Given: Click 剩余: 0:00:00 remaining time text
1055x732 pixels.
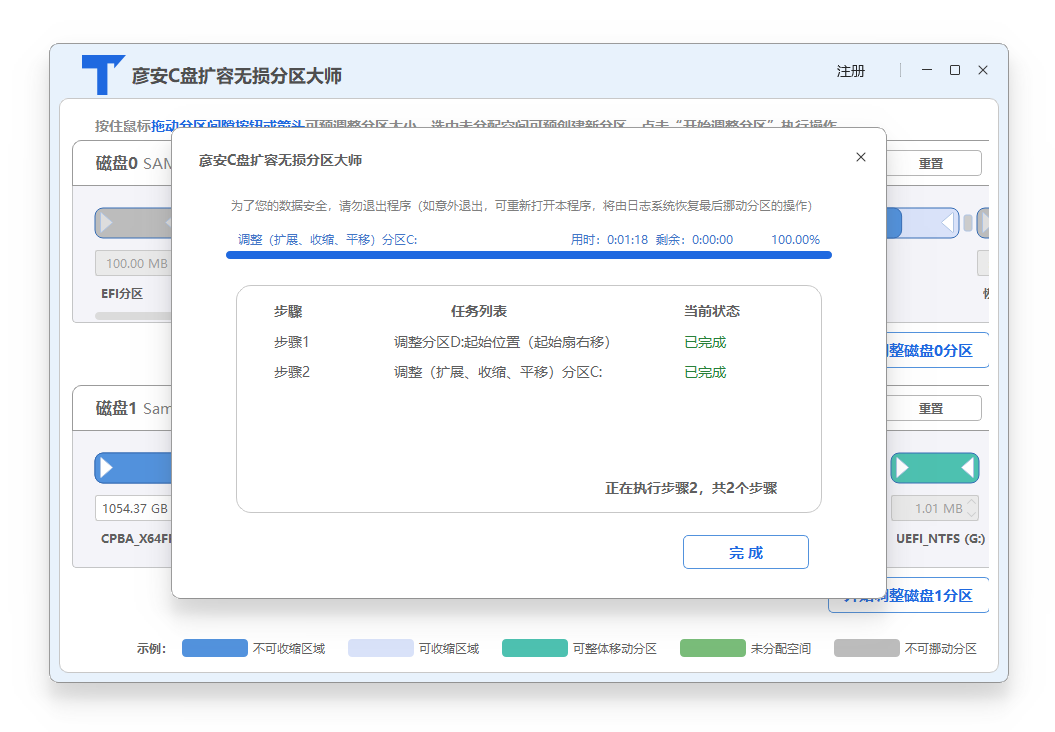Looking at the screenshot, I should tap(694, 240).
